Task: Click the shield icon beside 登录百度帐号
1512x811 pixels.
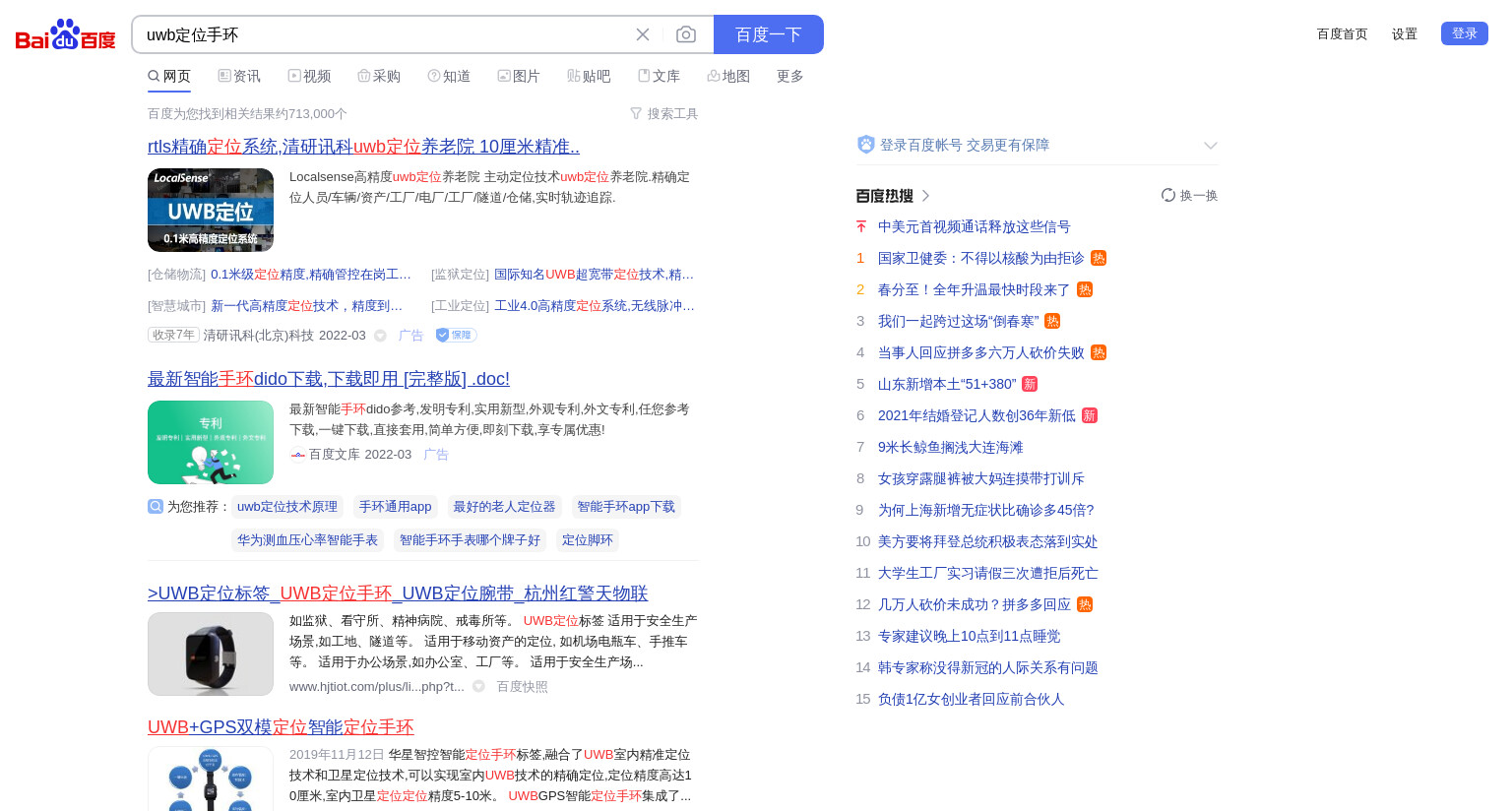Action: pyautogui.click(x=866, y=145)
